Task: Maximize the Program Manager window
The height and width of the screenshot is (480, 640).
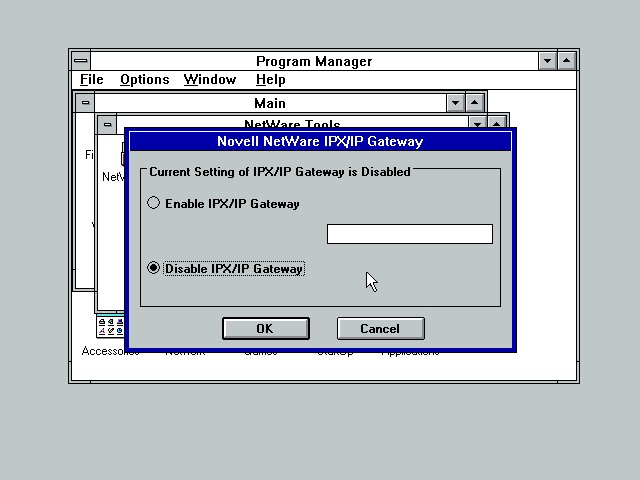Action: [x=567, y=61]
